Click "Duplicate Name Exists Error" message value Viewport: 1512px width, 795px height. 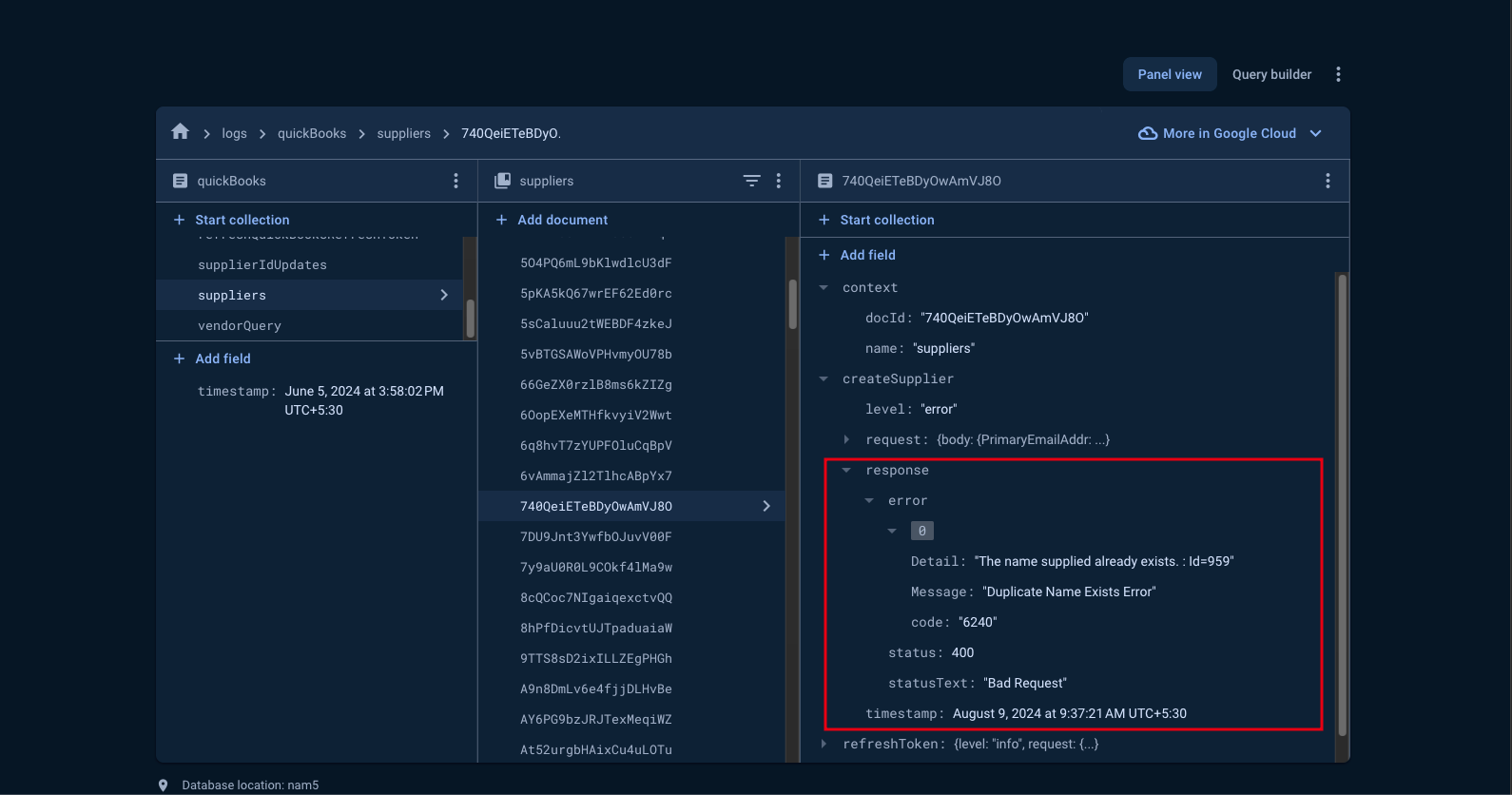(x=1069, y=591)
